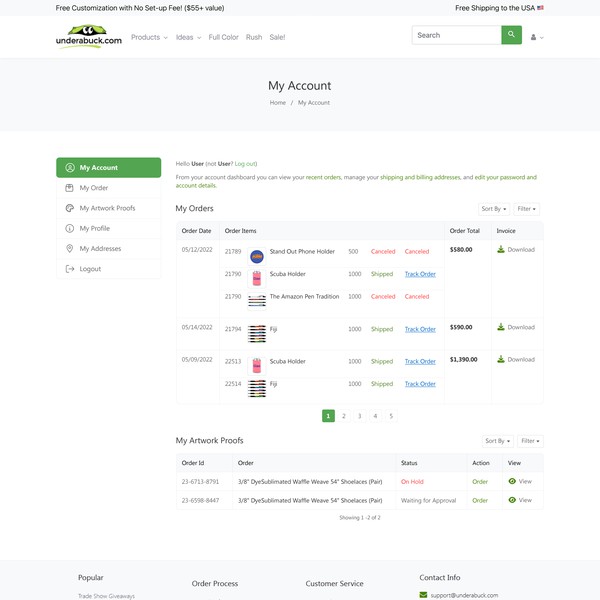The width and height of the screenshot is (600, 600).
Task: Expand the Ideas navigation dropdown
Action: [x=188, y=37]
